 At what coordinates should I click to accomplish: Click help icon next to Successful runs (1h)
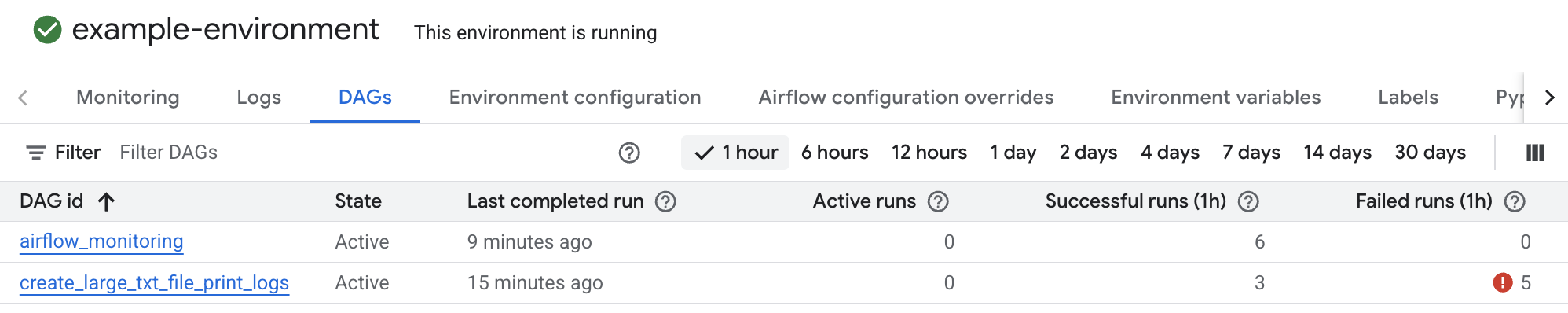coord(1248,202)
